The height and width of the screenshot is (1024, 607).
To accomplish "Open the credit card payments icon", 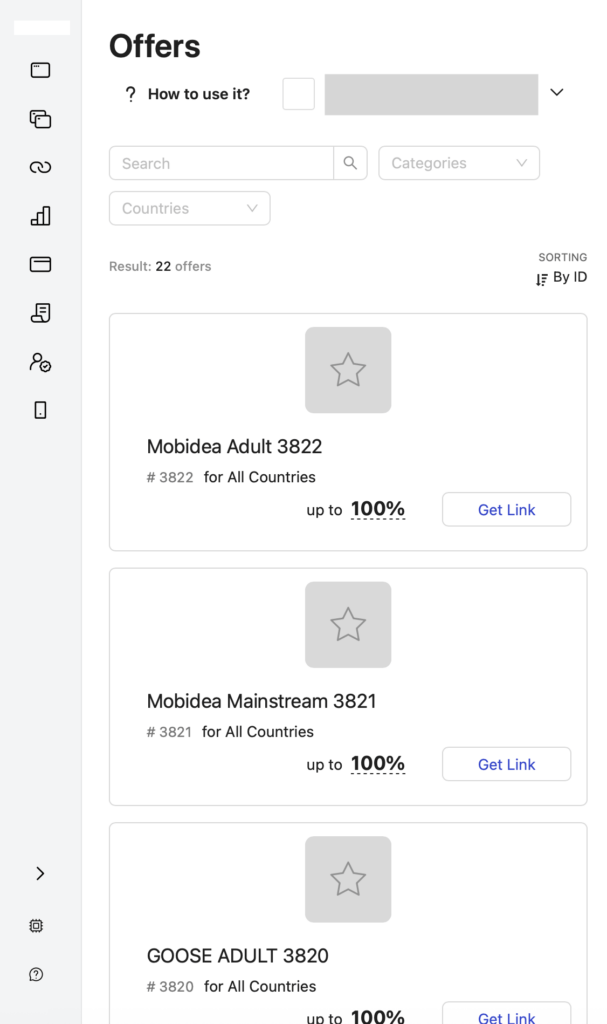I will pos(40,265).
